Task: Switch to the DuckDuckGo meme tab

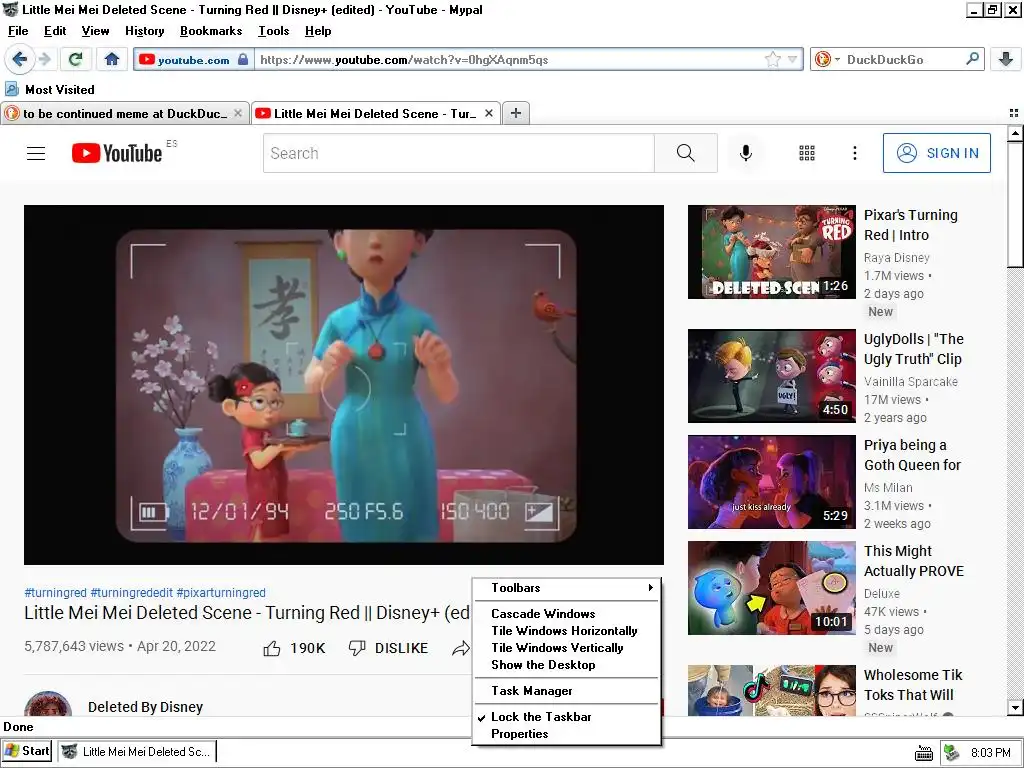Action: click(x=125, y=113)
